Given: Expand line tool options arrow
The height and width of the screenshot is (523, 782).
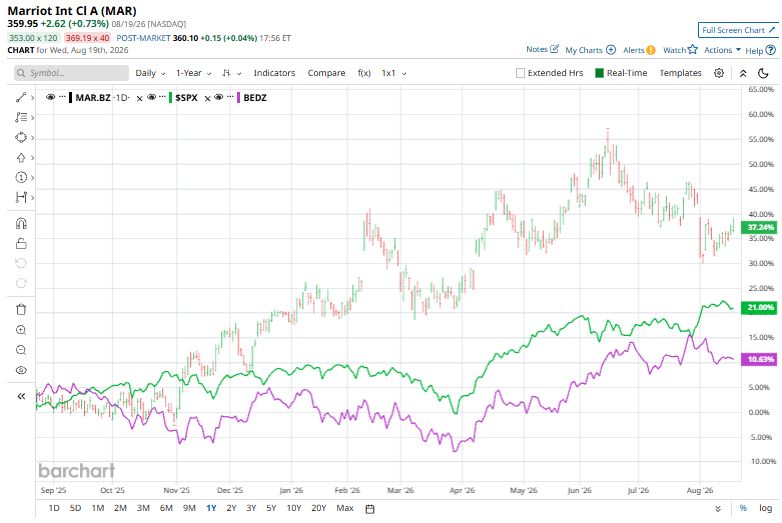Looking at the screenshot, I should [x=32, y=98].
